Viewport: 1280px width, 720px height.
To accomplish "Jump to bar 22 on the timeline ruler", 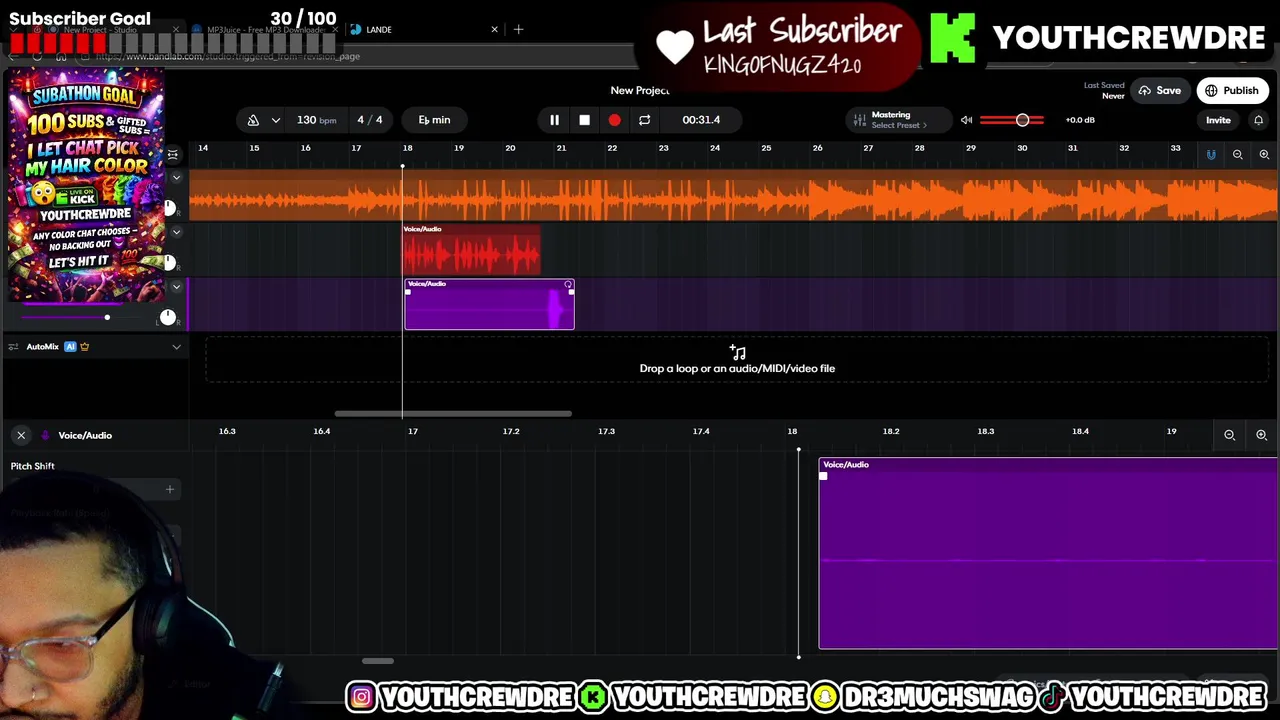I will coord(612,149).
